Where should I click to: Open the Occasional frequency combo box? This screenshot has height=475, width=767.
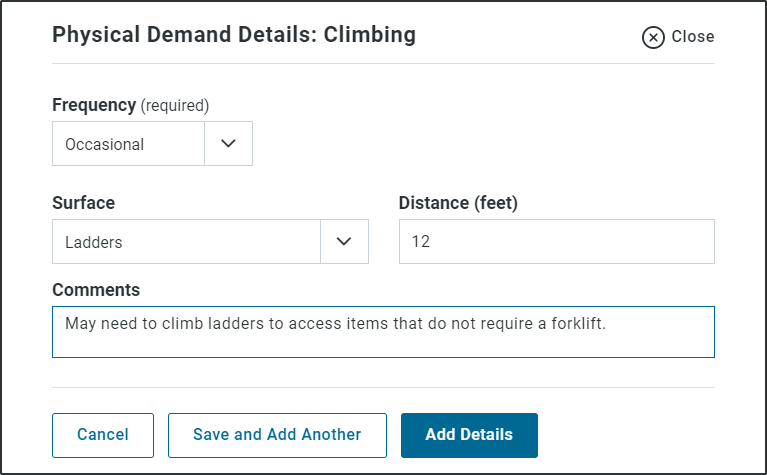tap(152, 143)
